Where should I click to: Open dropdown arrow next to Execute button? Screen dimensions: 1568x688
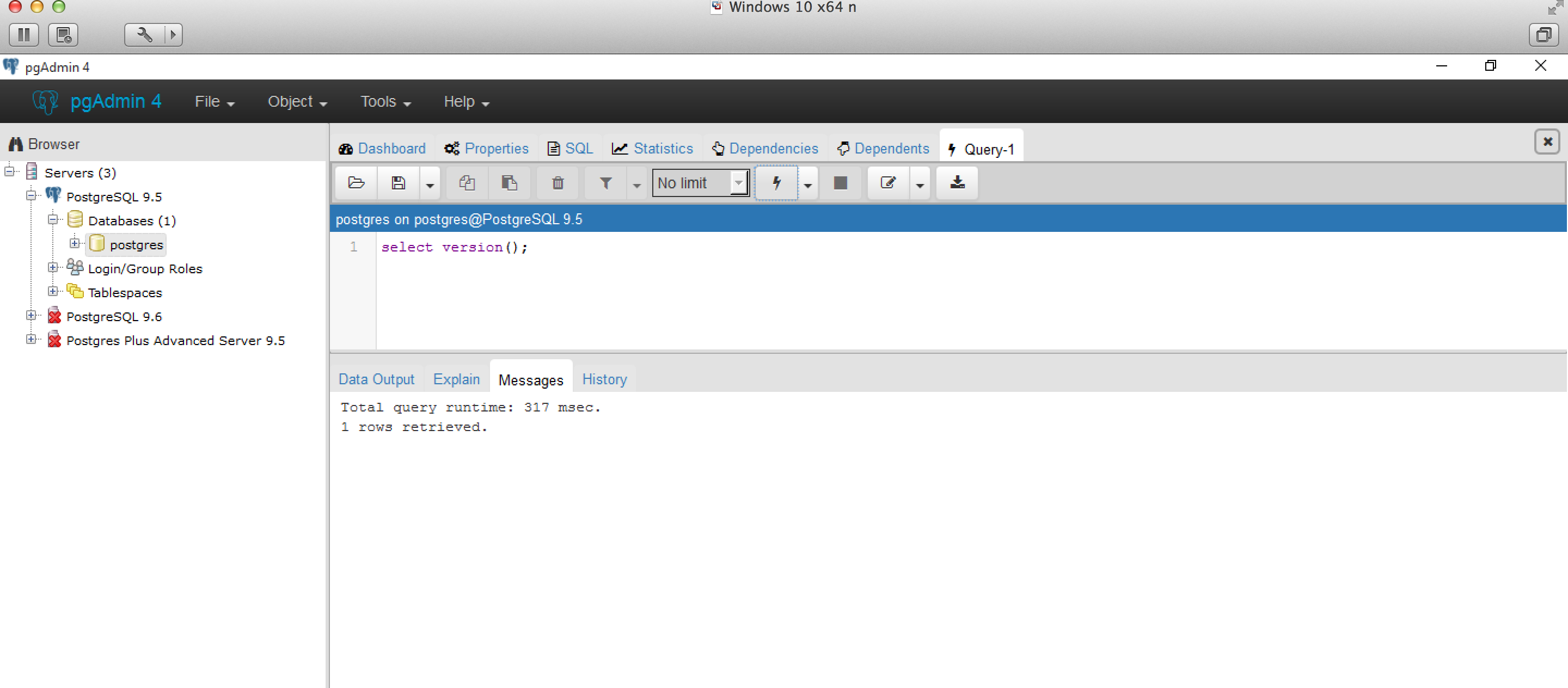808,185
